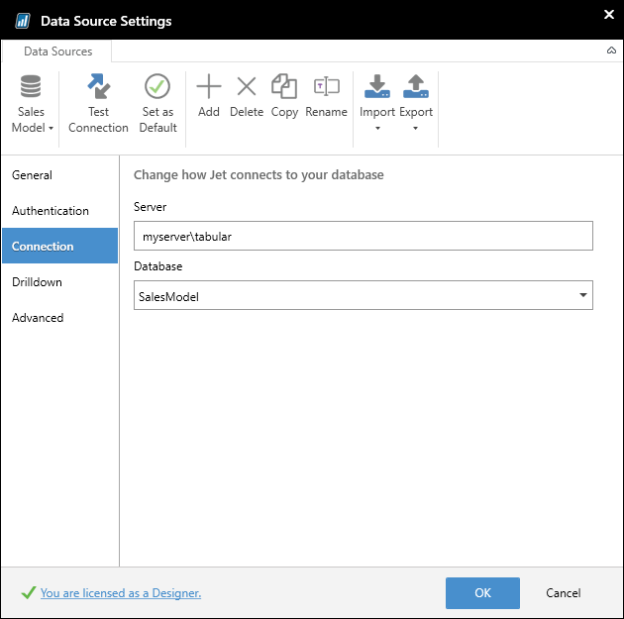This screenshot has height=619, width=624.
Task: Go to the Drilldown settings page
Action: point(60,282)
